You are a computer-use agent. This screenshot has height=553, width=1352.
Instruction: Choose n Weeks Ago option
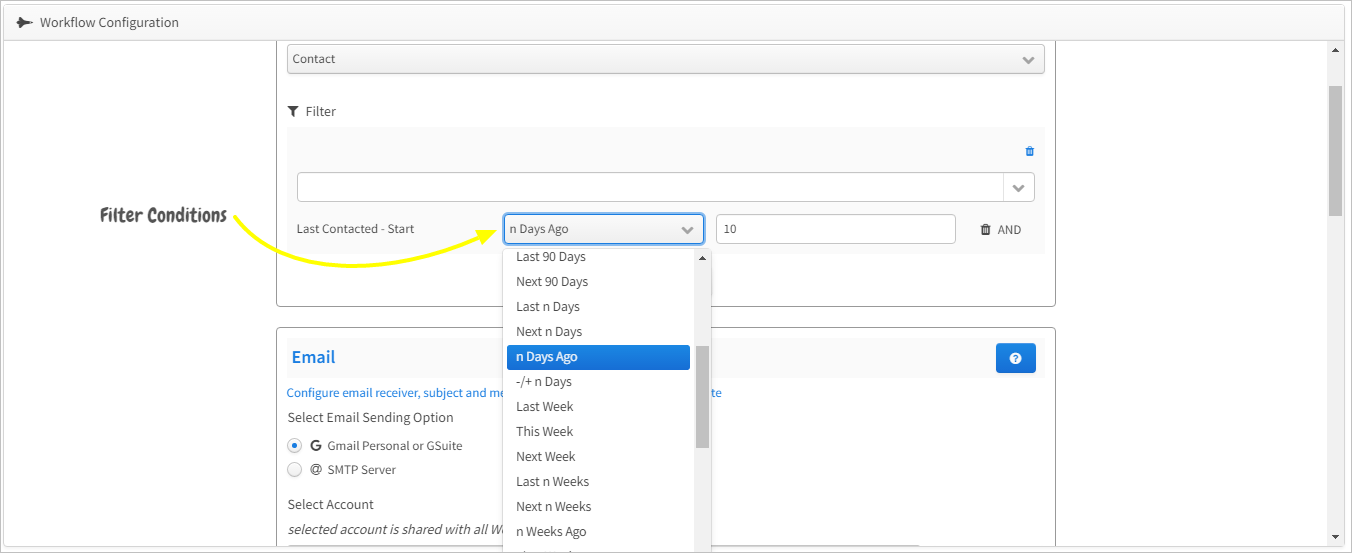tap(598, 532)
